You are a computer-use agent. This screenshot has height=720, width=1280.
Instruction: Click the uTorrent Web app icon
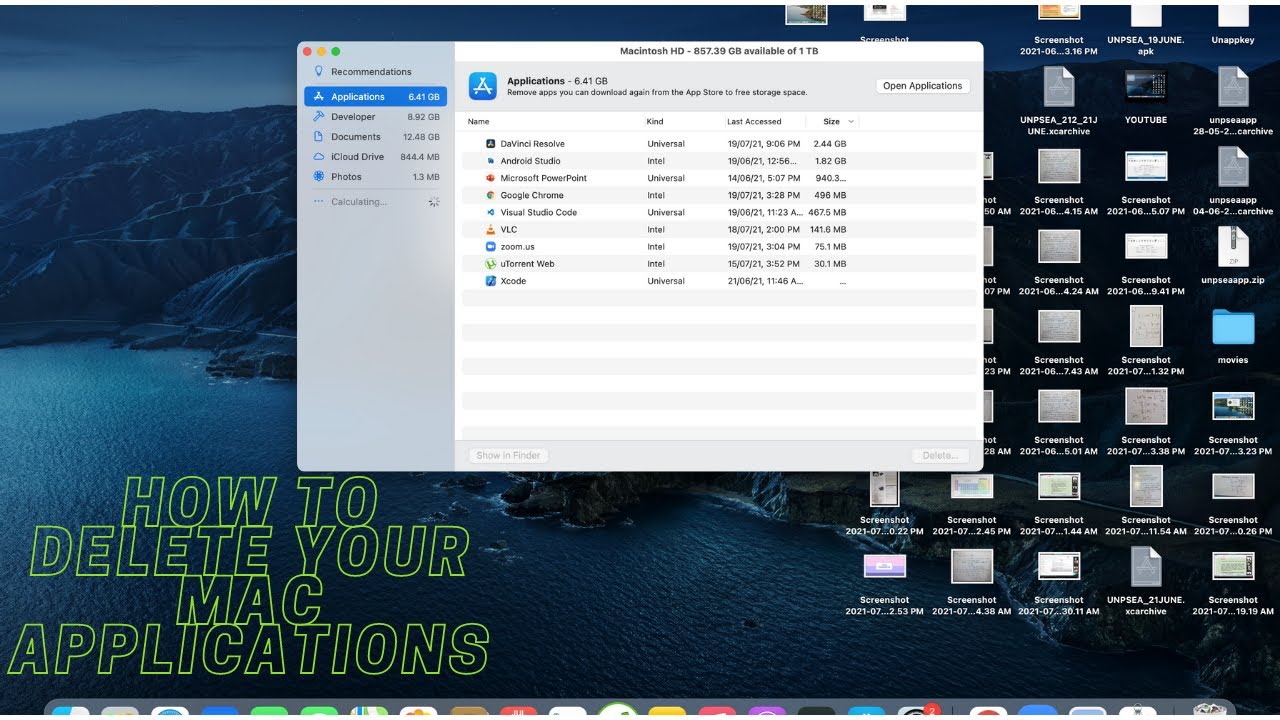coord(491,264)
